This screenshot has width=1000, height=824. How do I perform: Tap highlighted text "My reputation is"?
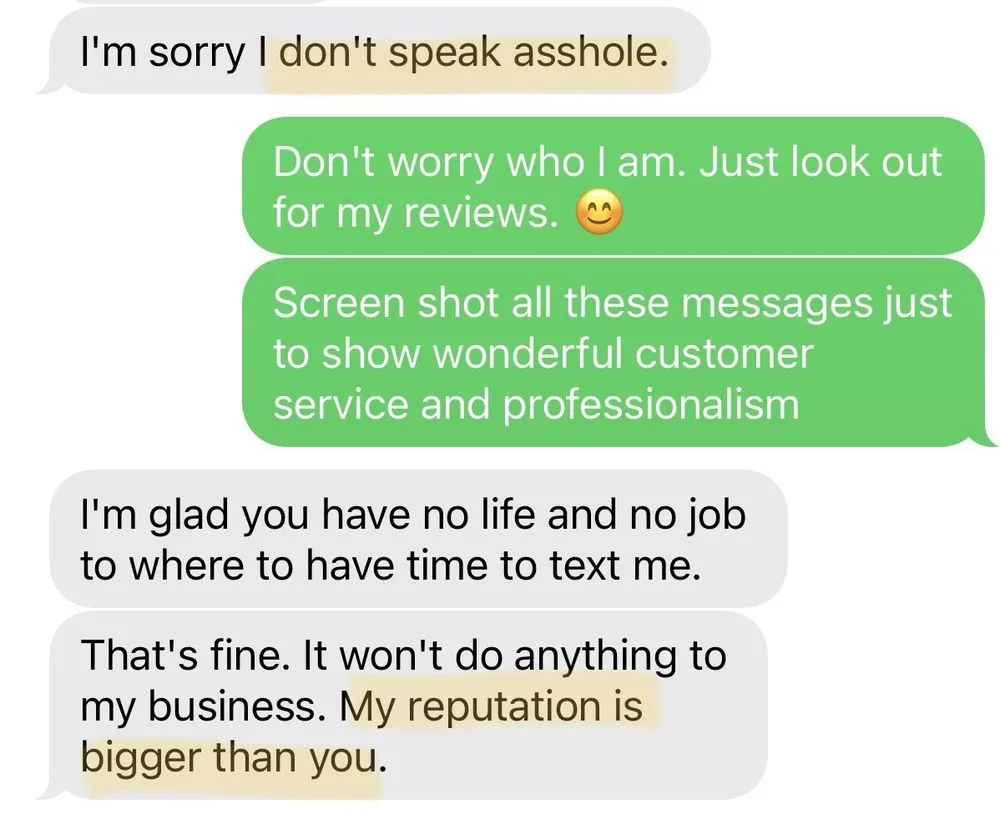492,707
